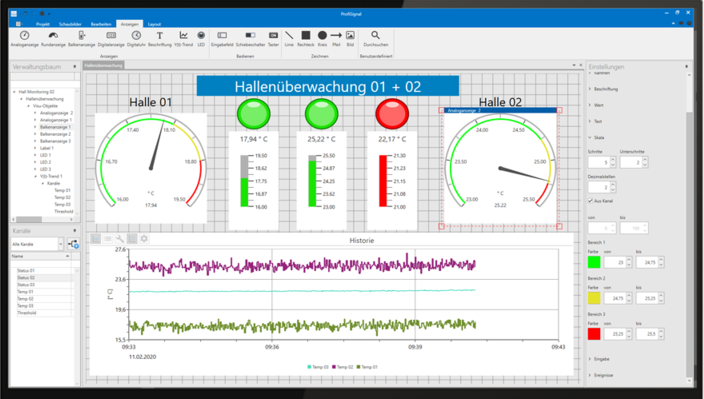Select the Analoganzeige gauge tool
Screen dimensions: 704x399
pos(25,39)
